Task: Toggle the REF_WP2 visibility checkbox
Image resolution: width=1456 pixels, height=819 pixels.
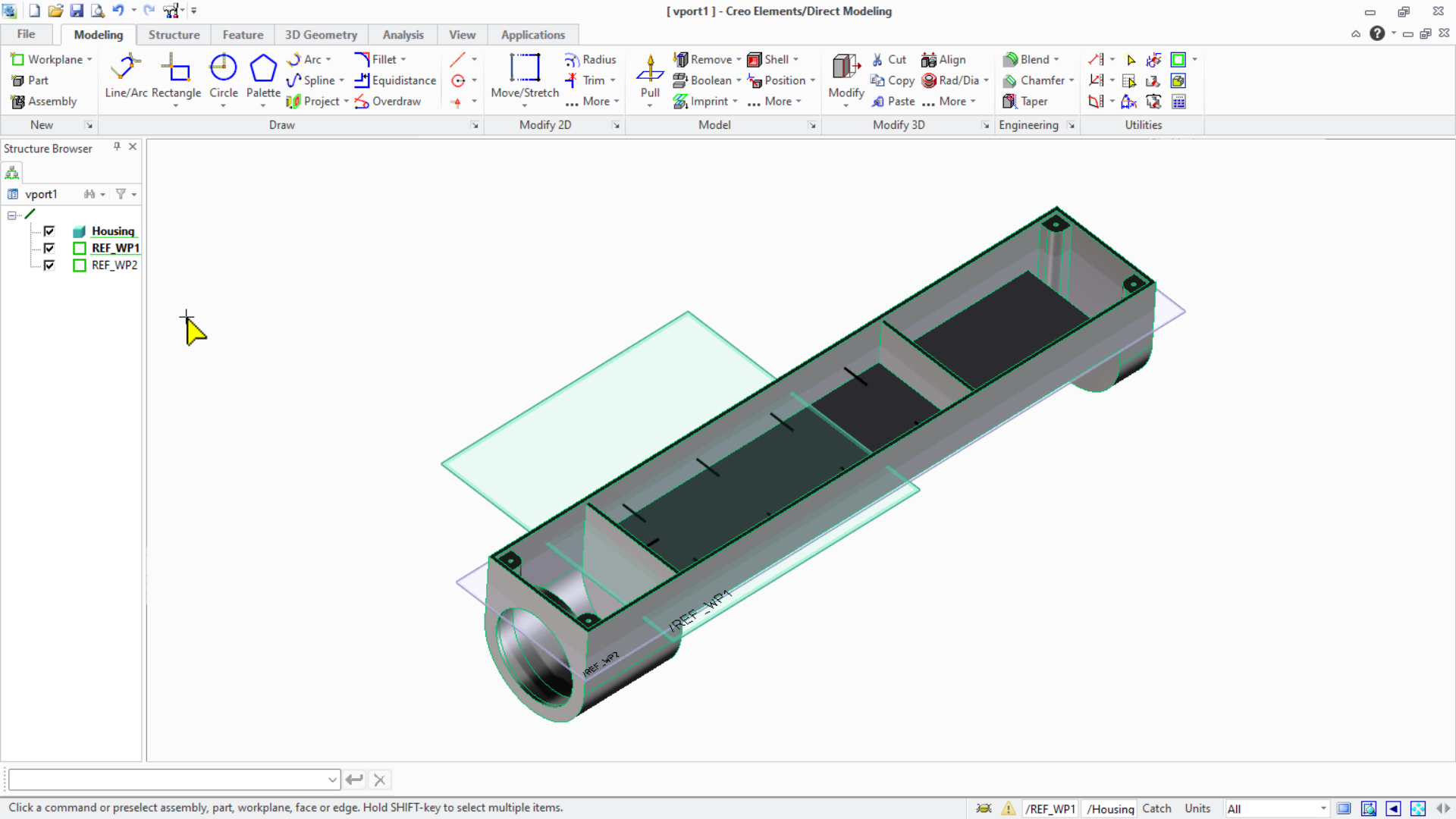Action: [x=49, y=265]
